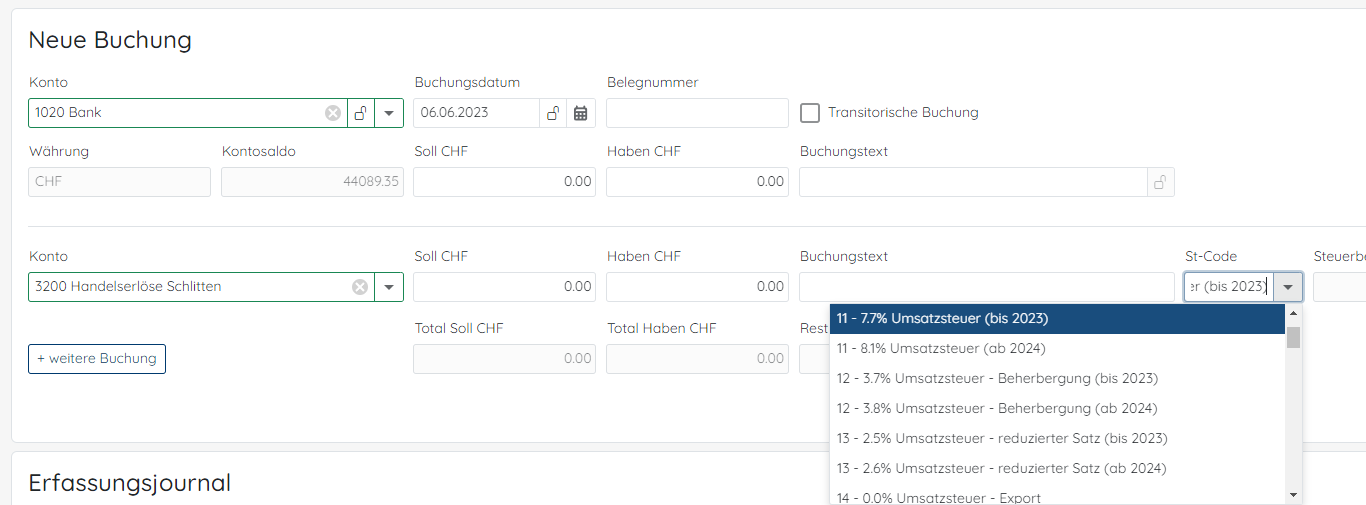
Task: Expand the 3200 Handelserlöse account dropdown
Action: click(x=389, y=287)
